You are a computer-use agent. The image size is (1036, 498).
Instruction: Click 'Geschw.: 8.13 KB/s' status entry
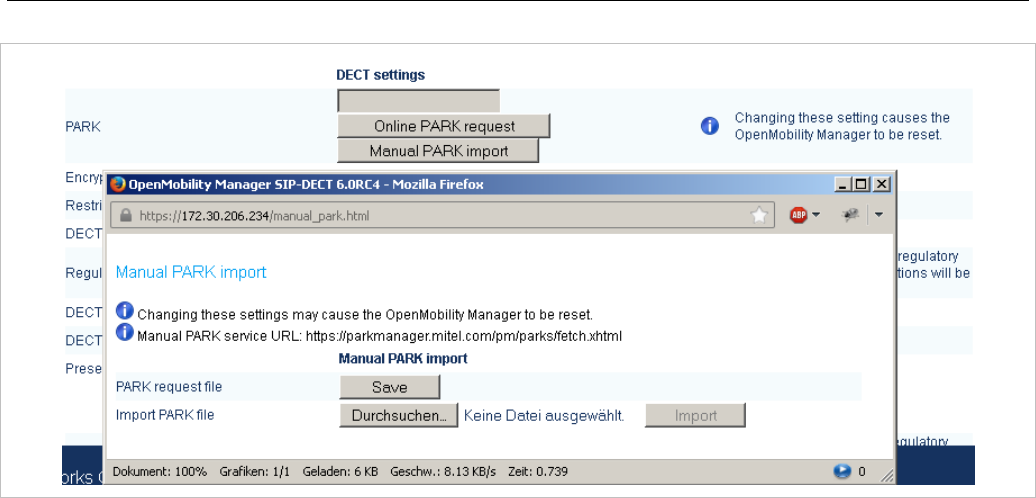pos(443,472)
